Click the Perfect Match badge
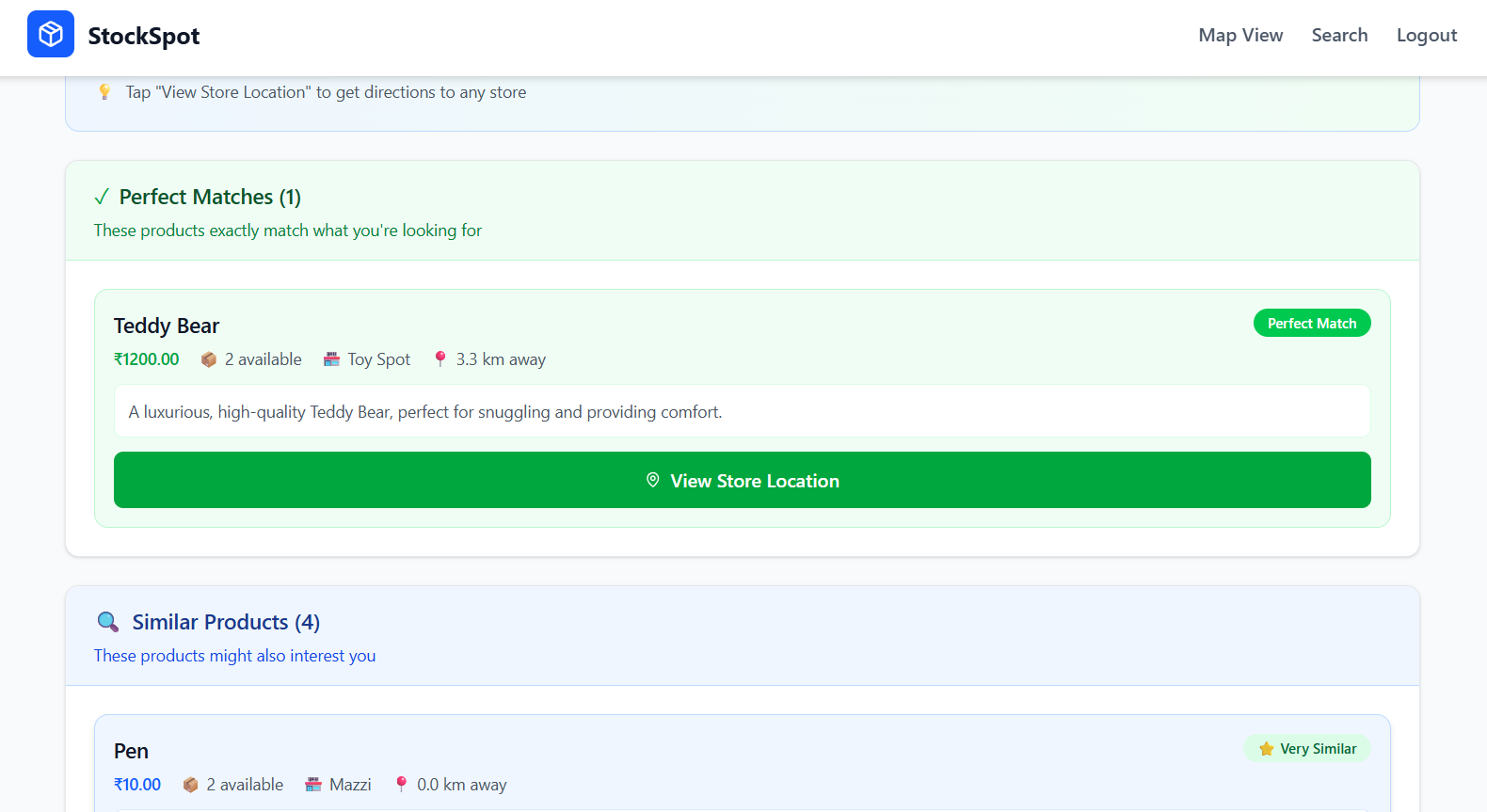 tap(1312, 323)
